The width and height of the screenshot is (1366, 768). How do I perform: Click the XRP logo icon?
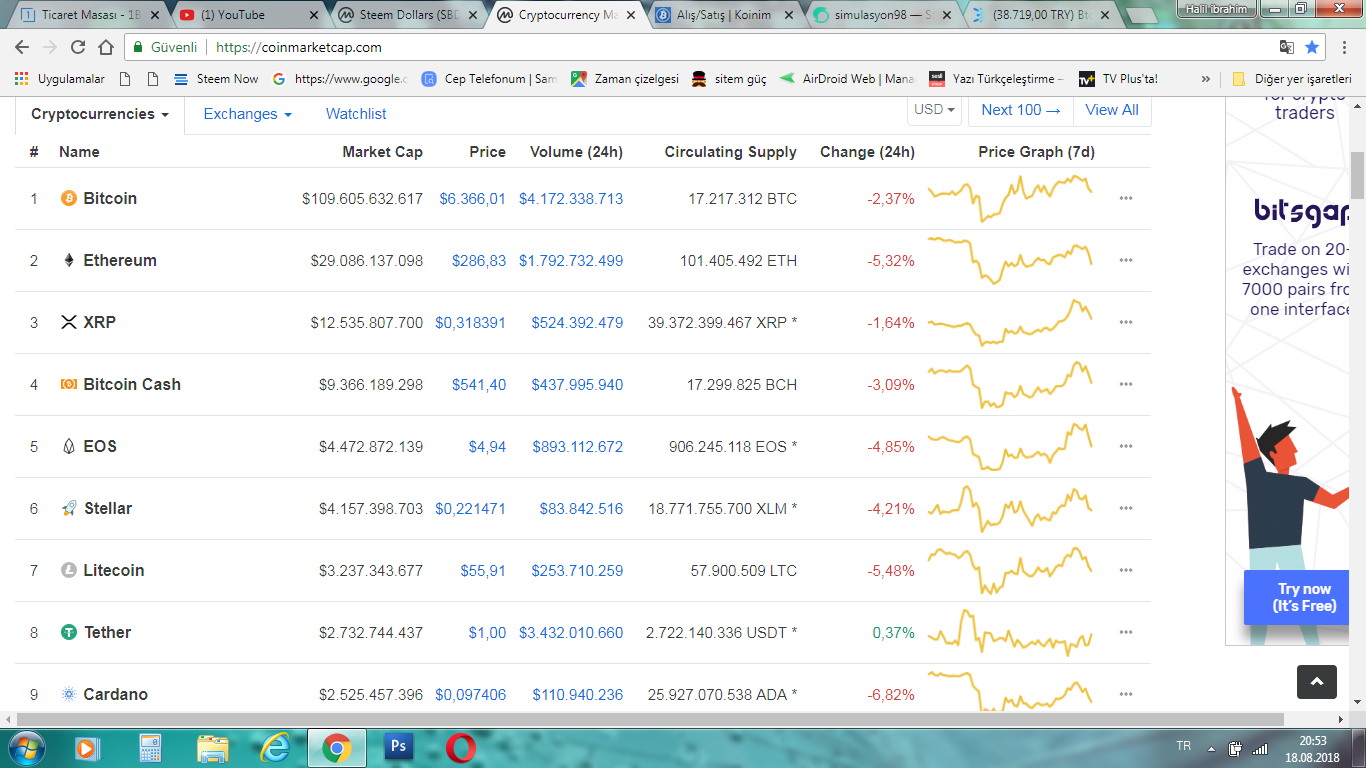[69, 322]
